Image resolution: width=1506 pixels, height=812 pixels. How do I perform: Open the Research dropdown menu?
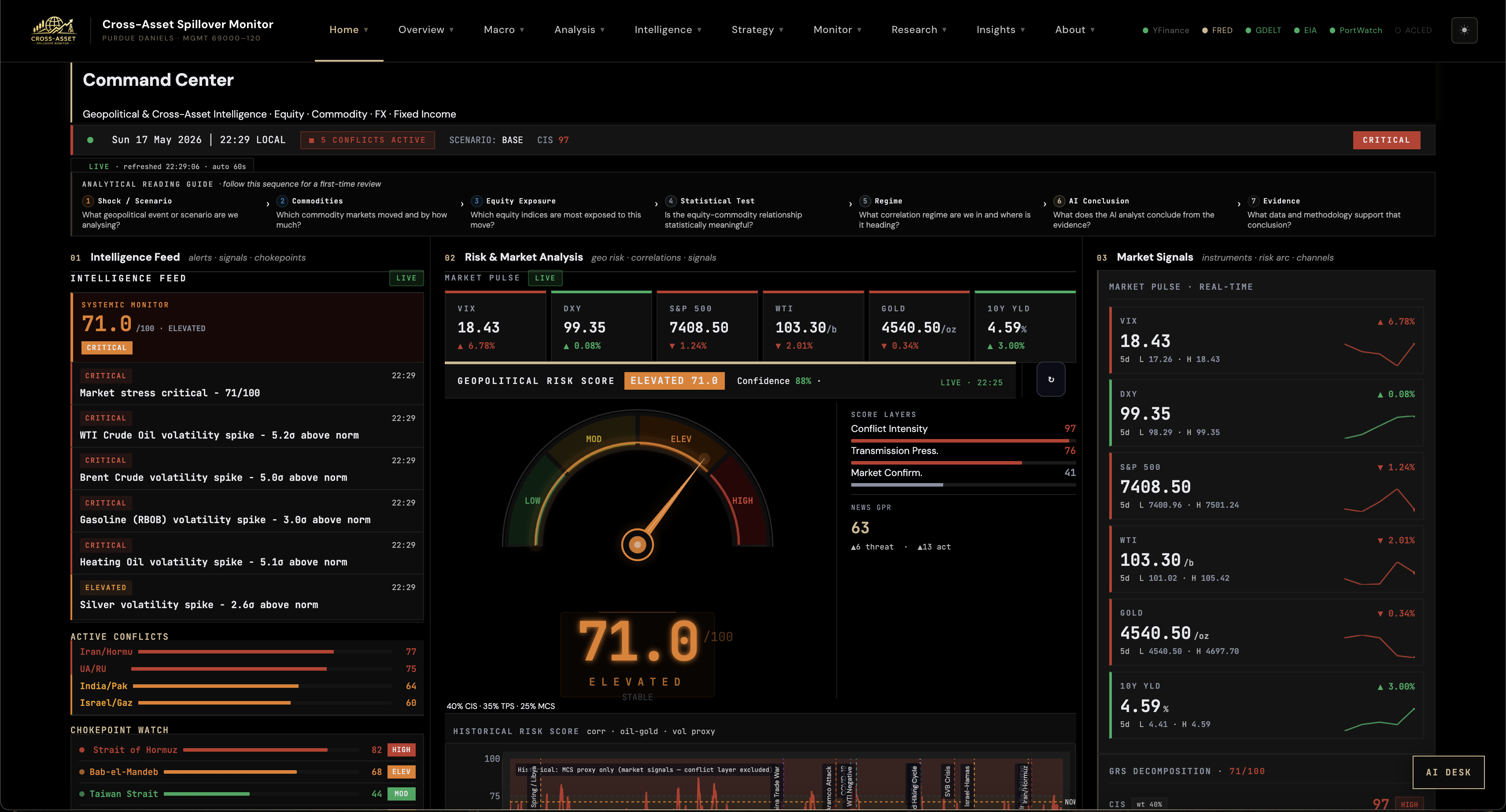919,30
